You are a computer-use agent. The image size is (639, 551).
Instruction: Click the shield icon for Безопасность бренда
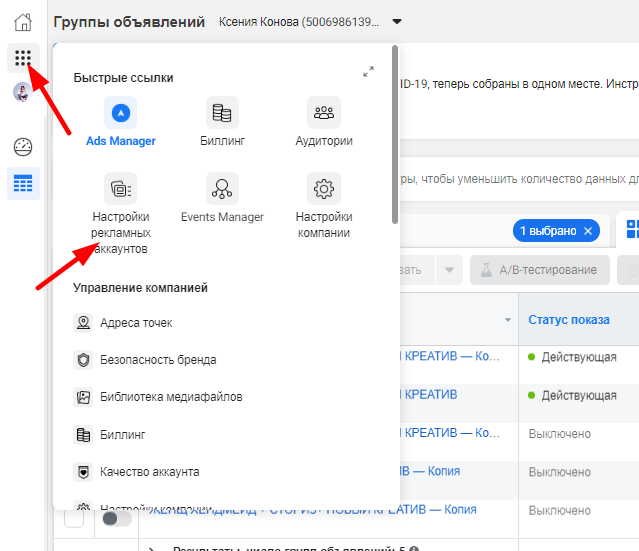[83, 360]
